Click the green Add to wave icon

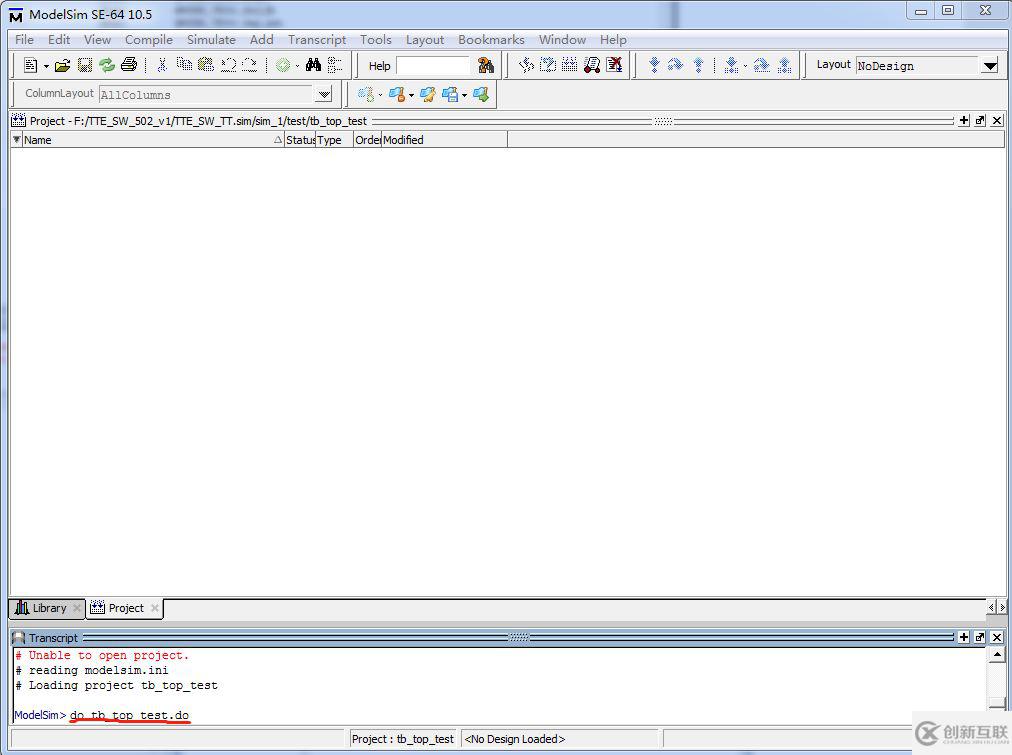click(x=283, y=65)
